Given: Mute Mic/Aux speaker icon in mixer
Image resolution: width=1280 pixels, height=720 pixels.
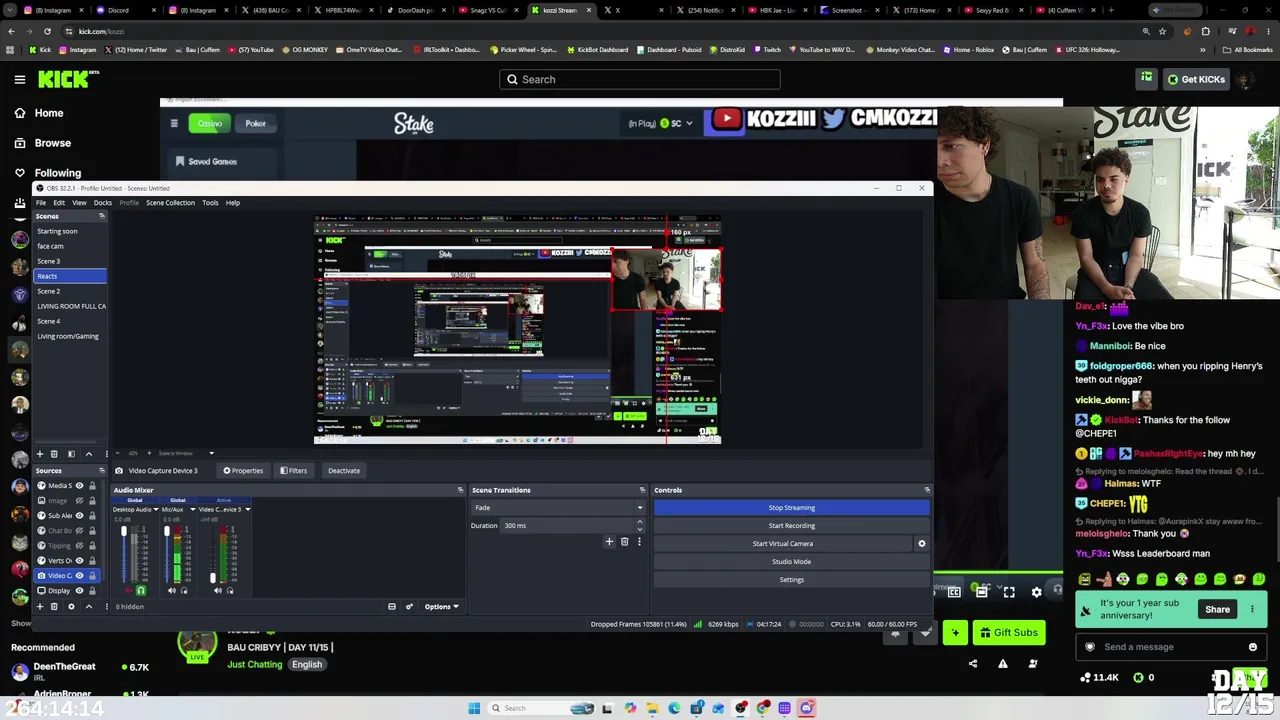Looking at the screenshot, I should tap(172, 591).
